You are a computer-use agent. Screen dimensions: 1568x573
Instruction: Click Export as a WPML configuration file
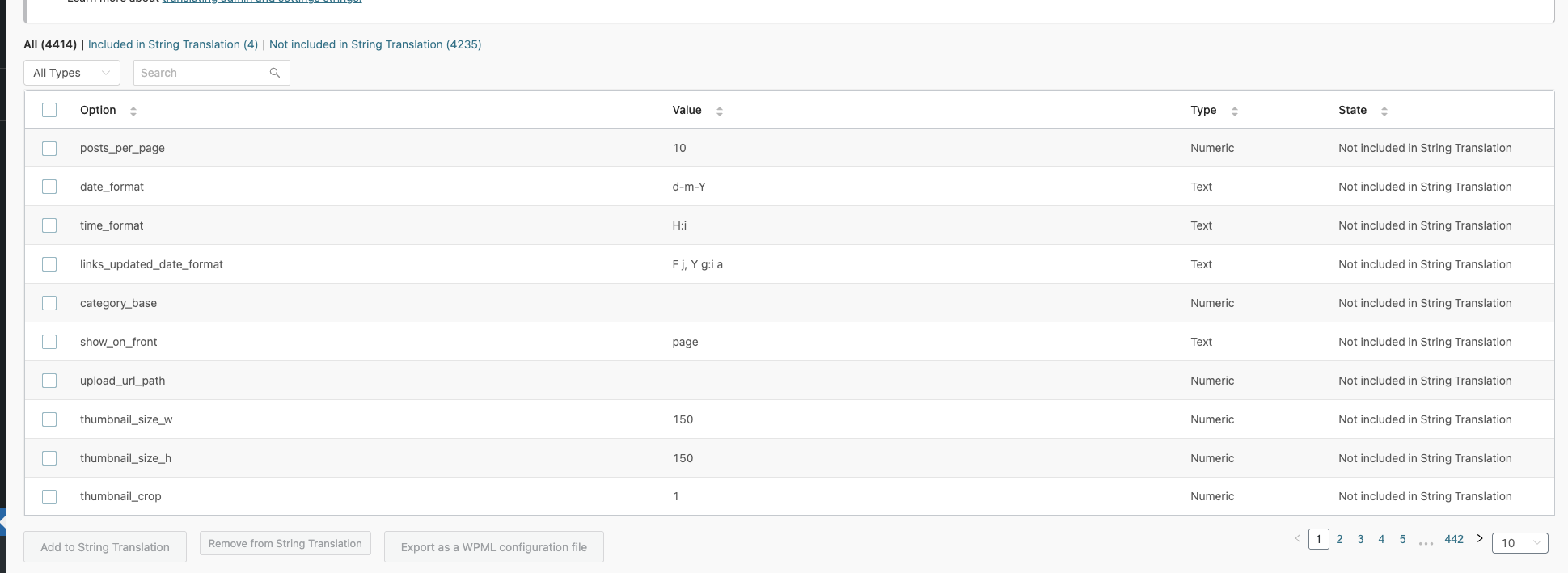coord(494,547)
